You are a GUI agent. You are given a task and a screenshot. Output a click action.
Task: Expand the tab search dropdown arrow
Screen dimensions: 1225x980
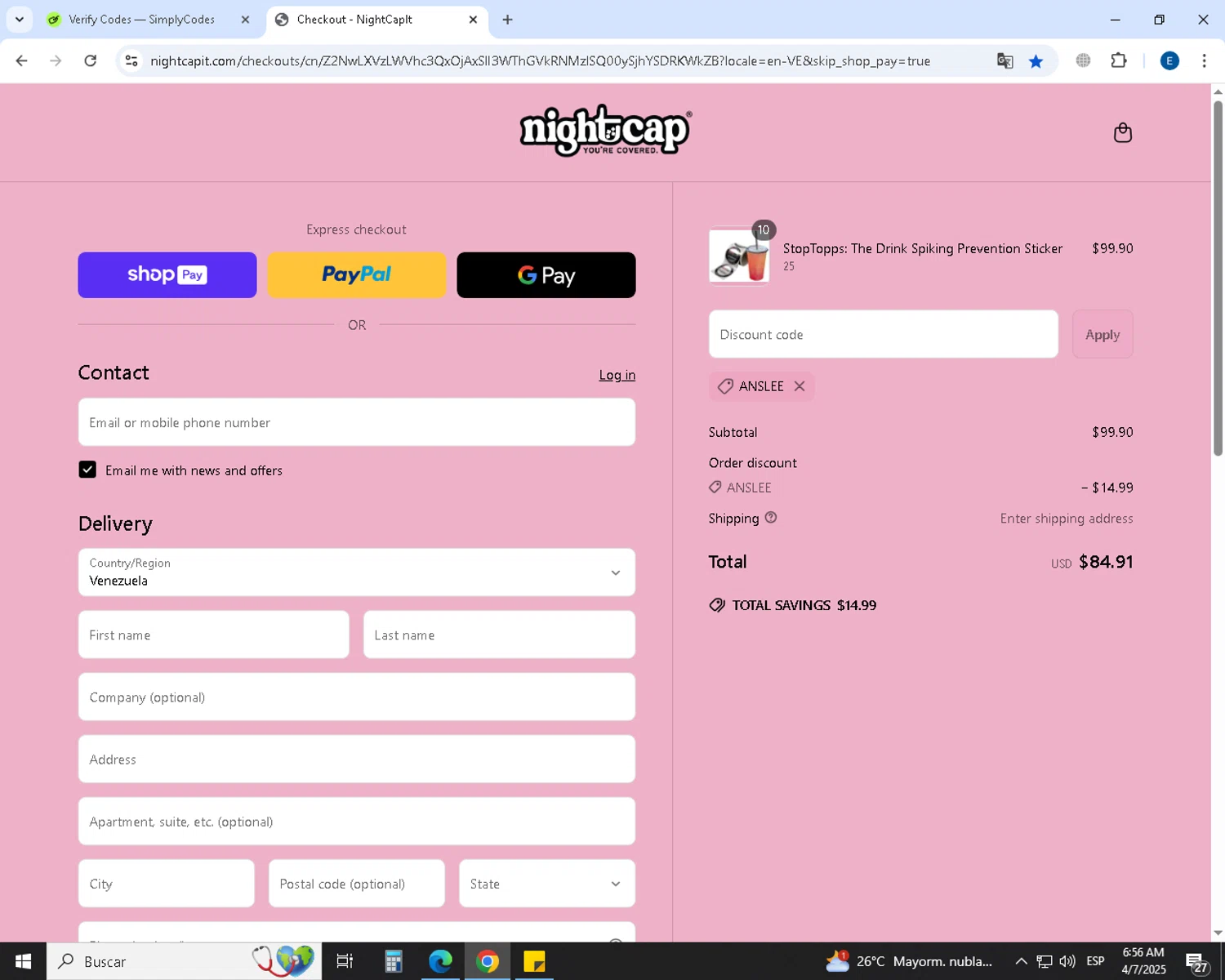tap(20, 20)
